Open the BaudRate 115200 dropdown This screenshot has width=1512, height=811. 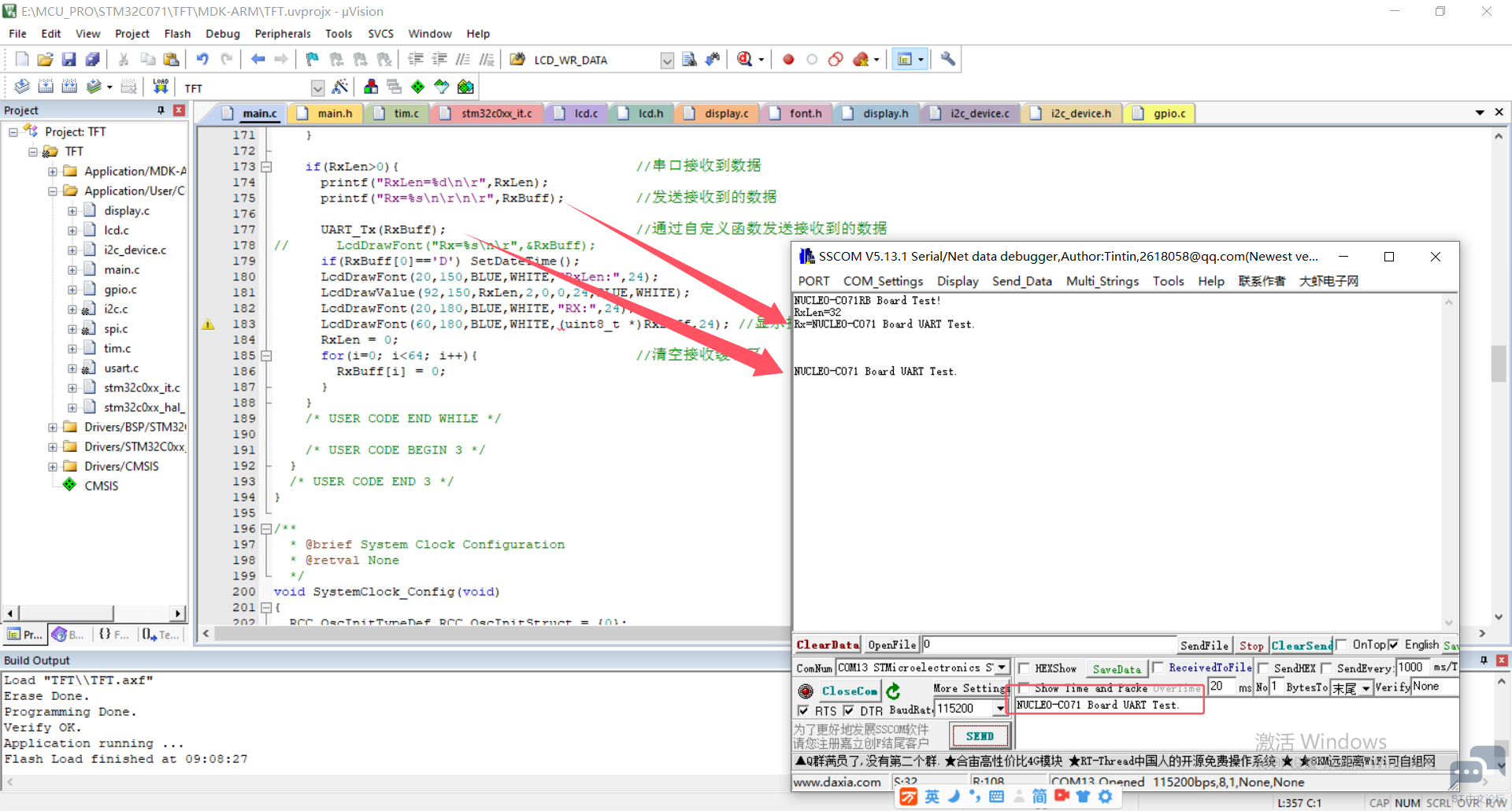click(x=1000, y=709)
